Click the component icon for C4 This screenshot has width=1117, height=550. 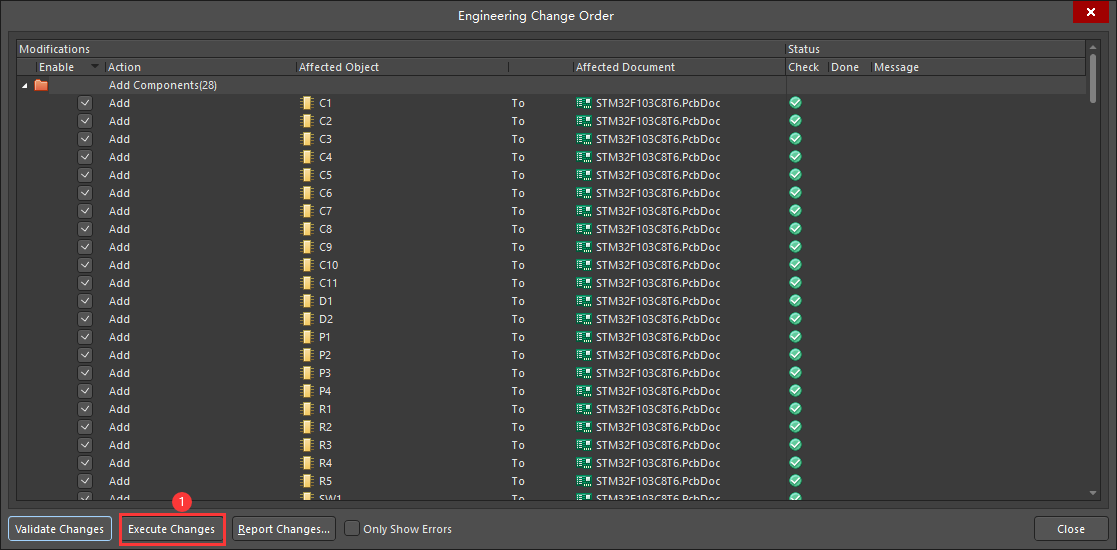coord(307,157)
